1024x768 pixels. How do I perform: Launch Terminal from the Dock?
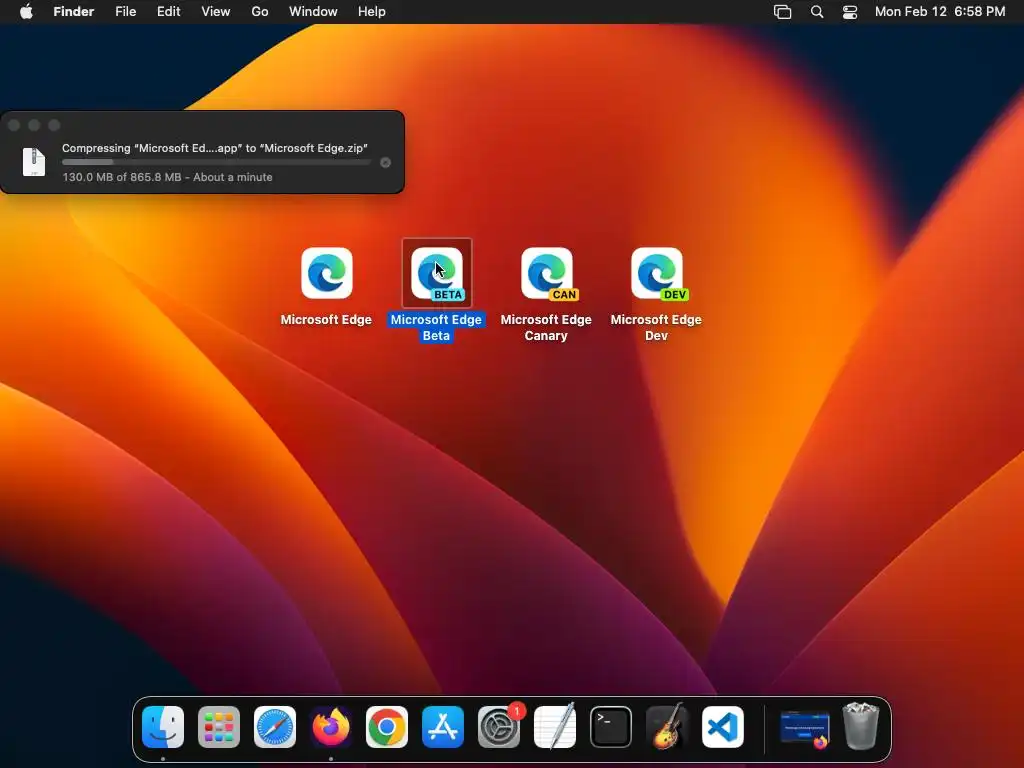click(x=611, y=727)
